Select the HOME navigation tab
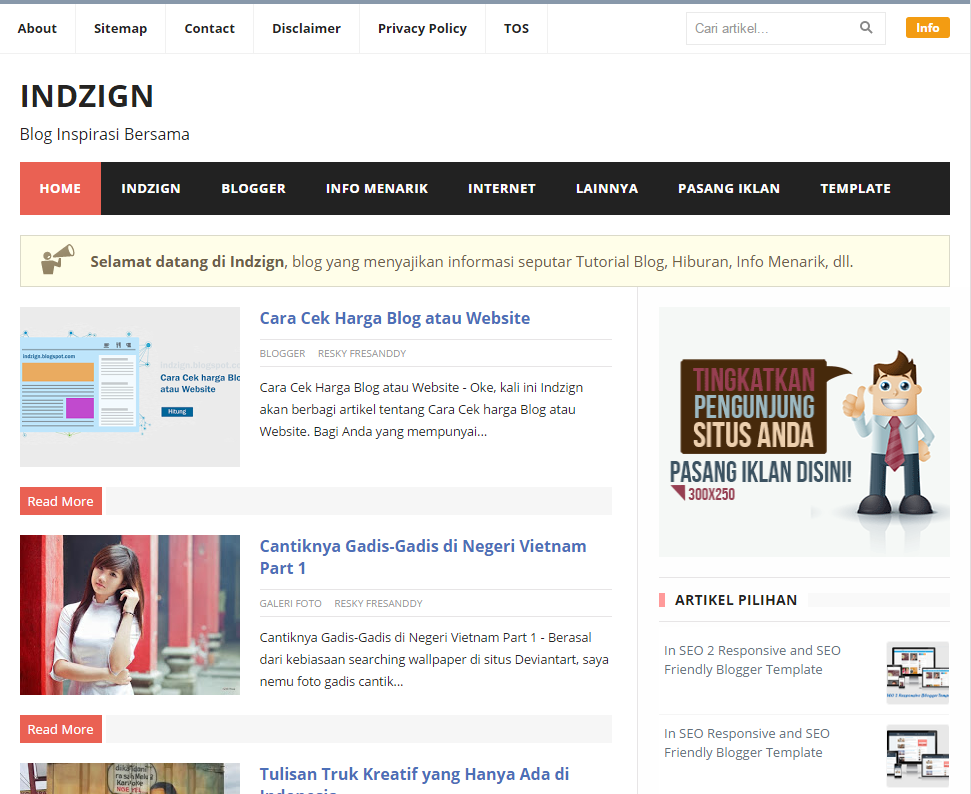Viewport: 971px width, 794px height. point(60,188)
